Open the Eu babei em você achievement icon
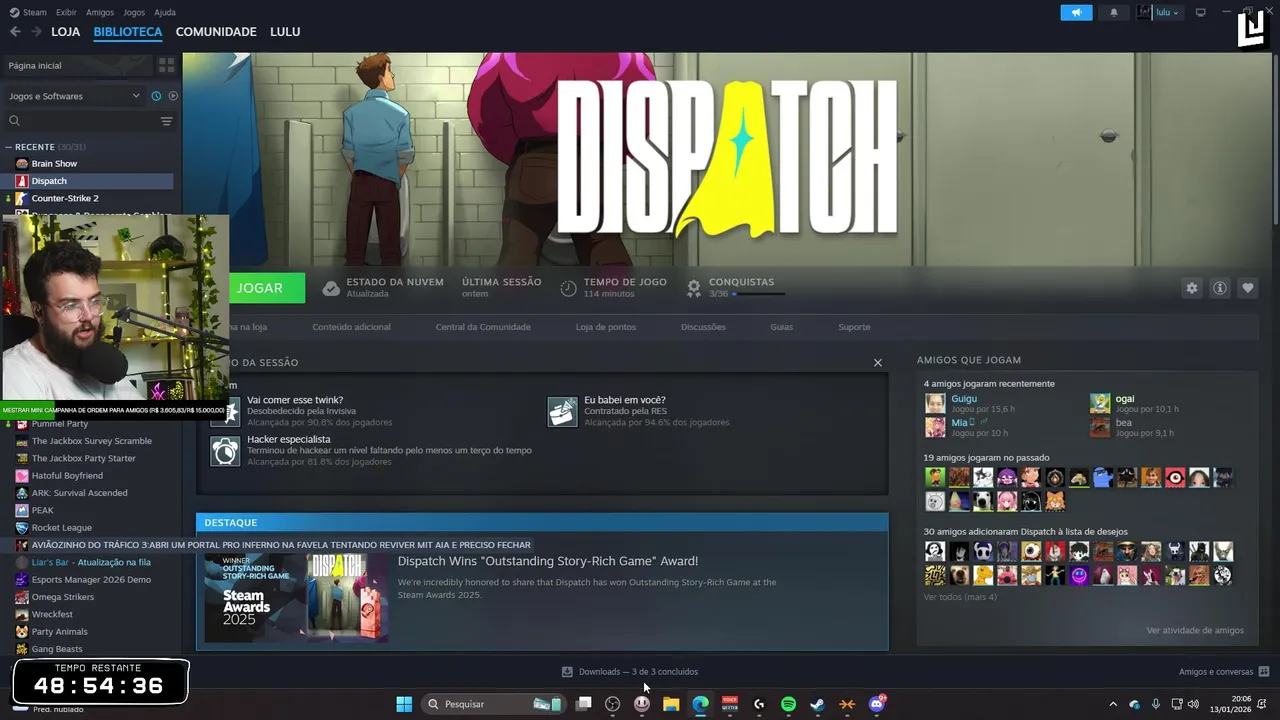The width and height of the screenshot is (1280, 720). tap(562, 411)
